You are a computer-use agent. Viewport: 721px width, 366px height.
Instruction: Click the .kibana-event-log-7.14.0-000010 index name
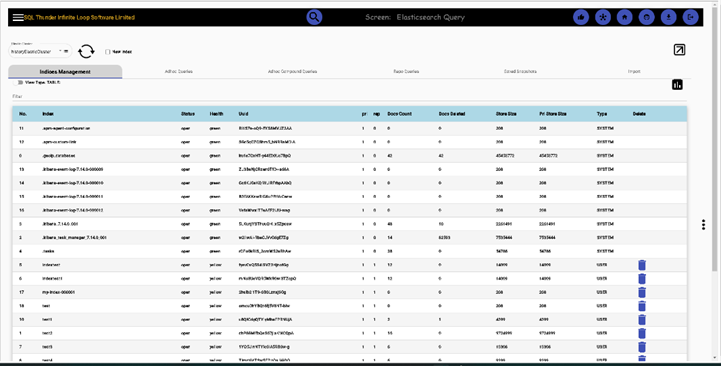tap(72, 183)
